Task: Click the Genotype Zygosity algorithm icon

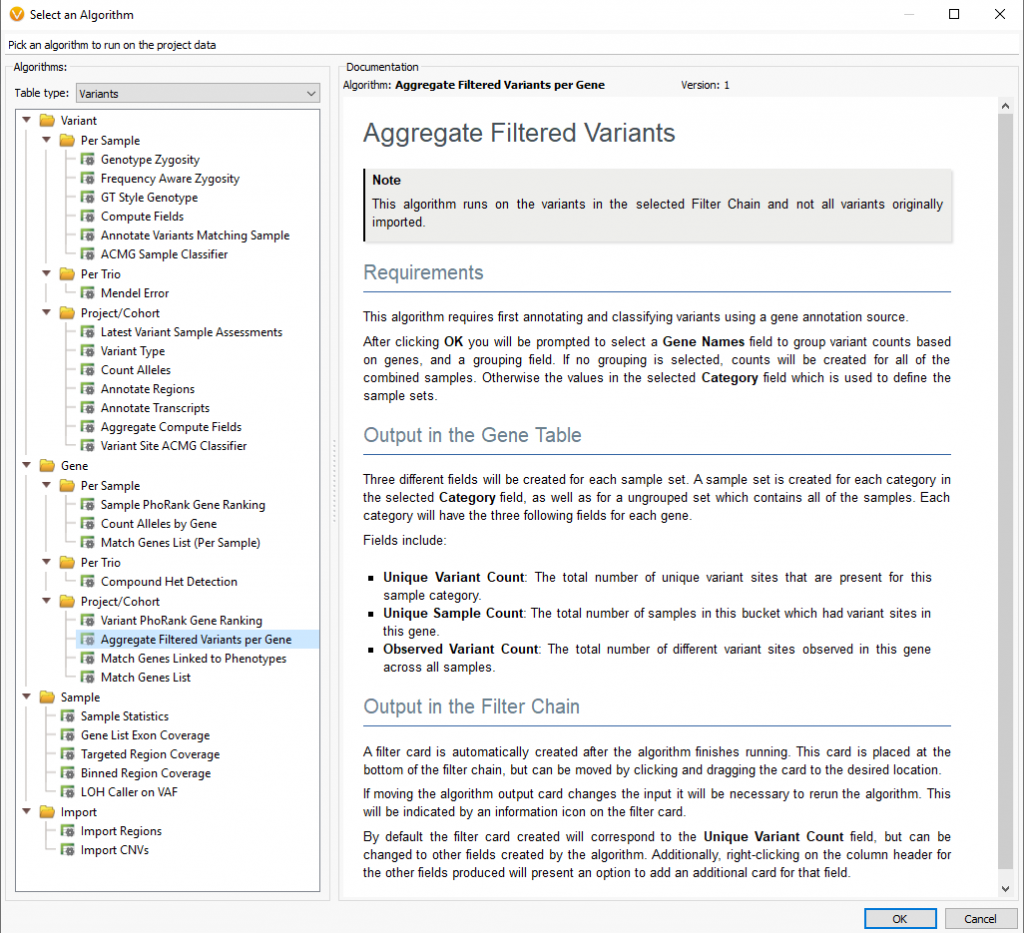Action: (88, 159)
